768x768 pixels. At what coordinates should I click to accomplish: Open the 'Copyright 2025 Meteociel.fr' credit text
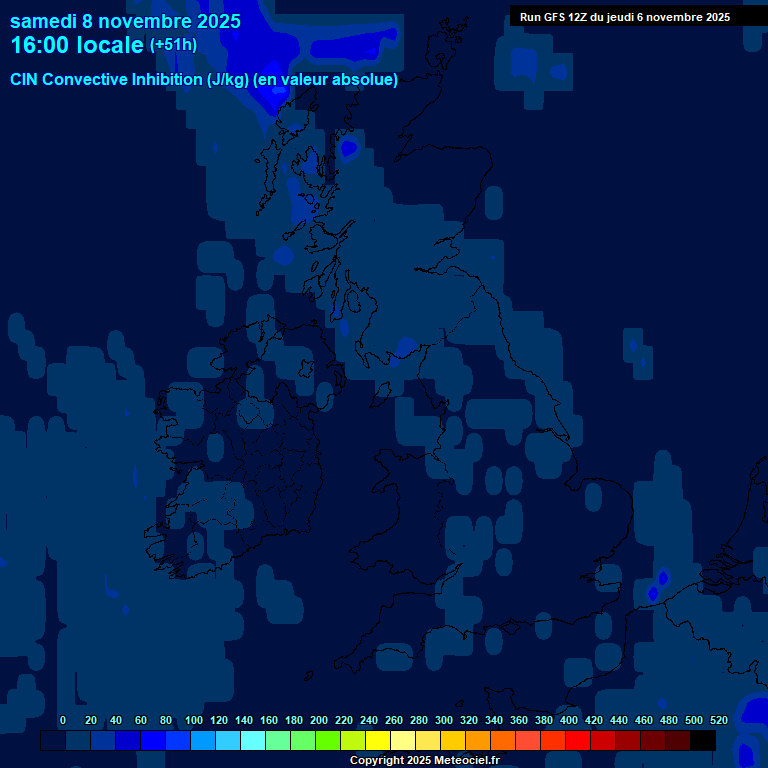(x=424, y=761)
